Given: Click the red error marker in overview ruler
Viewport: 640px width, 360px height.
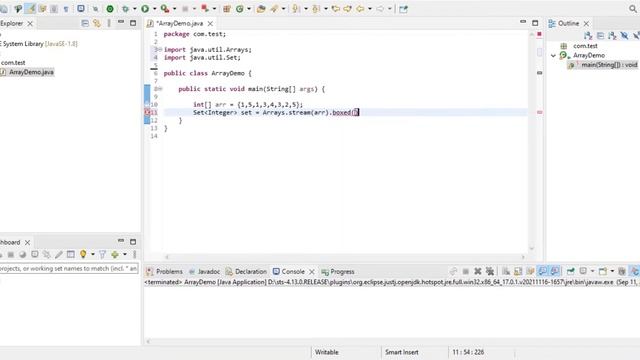Looking at the screenshot, I should pos(540,112).
